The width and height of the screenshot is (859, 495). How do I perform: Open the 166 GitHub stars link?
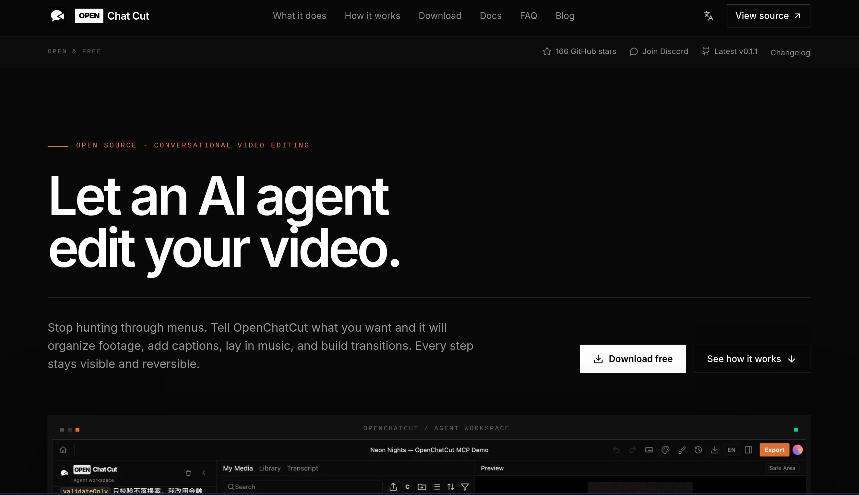[580, 51]
